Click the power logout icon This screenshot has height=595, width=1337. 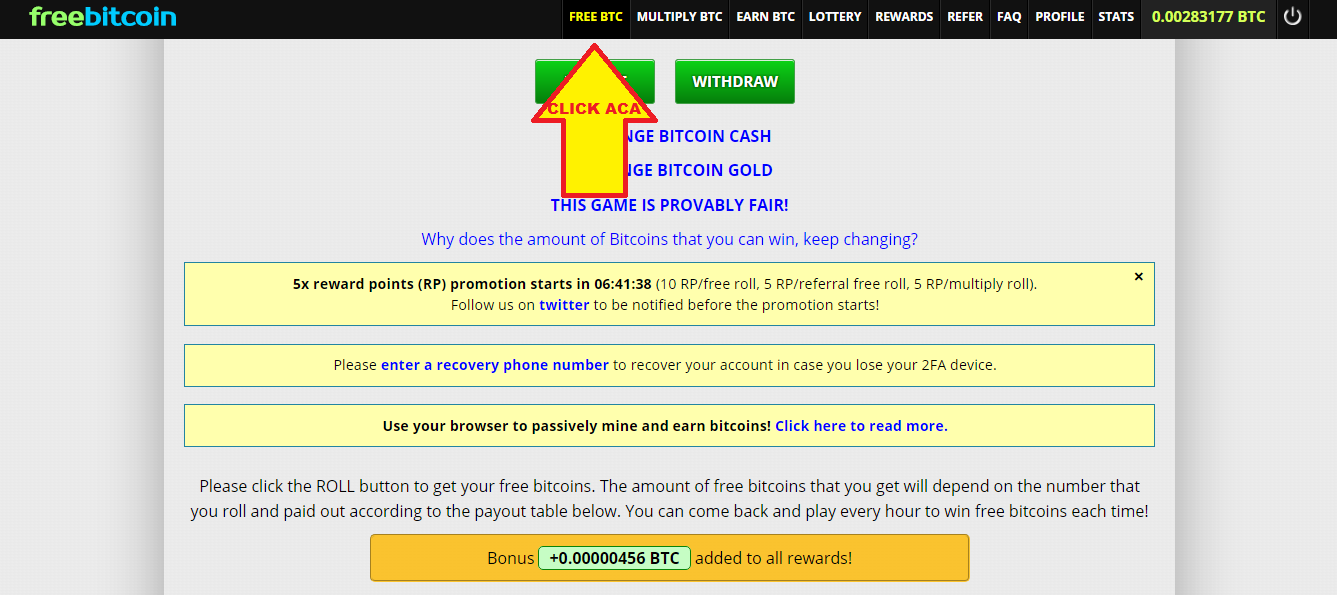[1293, 17]
